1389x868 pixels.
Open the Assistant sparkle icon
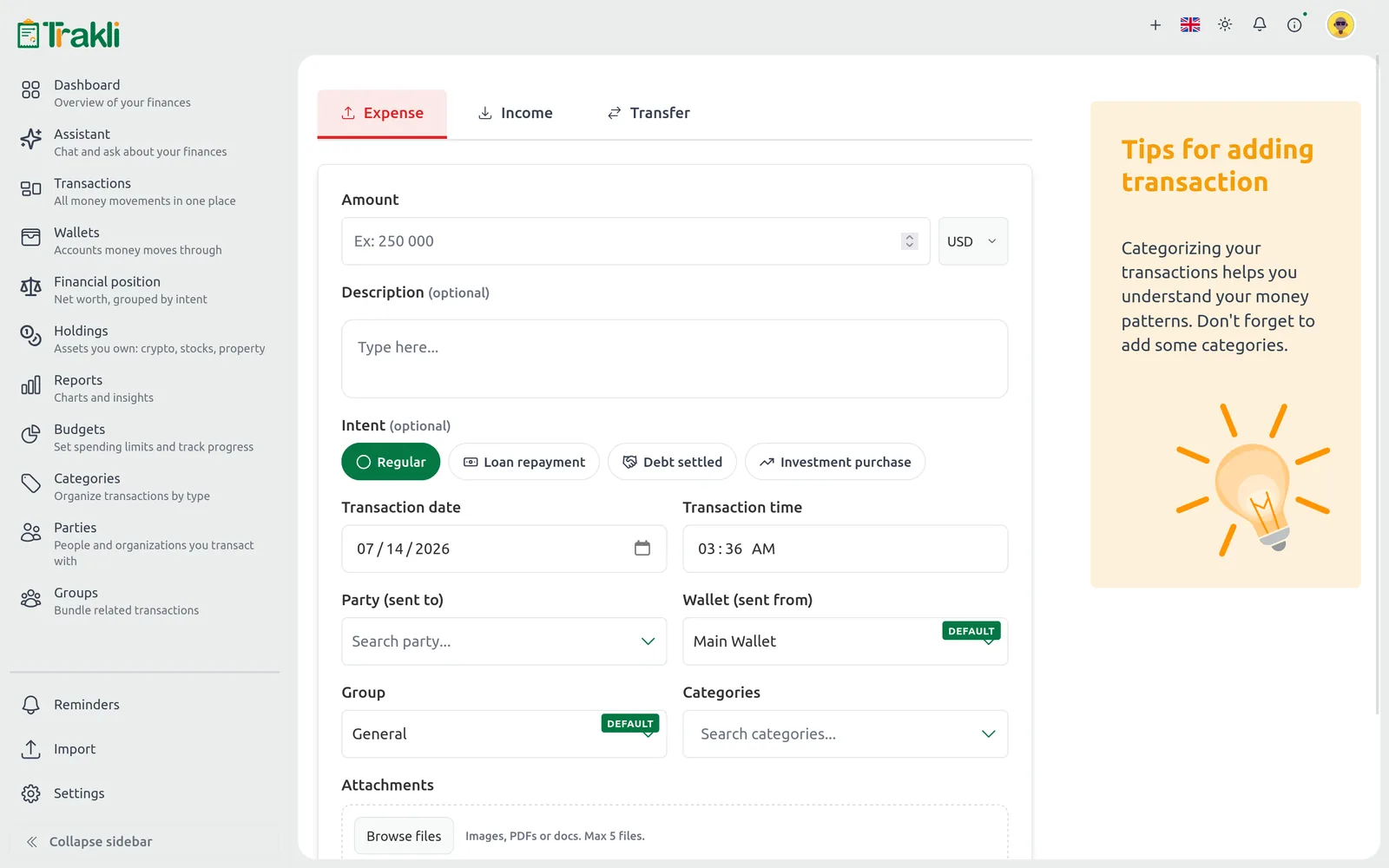30,139
